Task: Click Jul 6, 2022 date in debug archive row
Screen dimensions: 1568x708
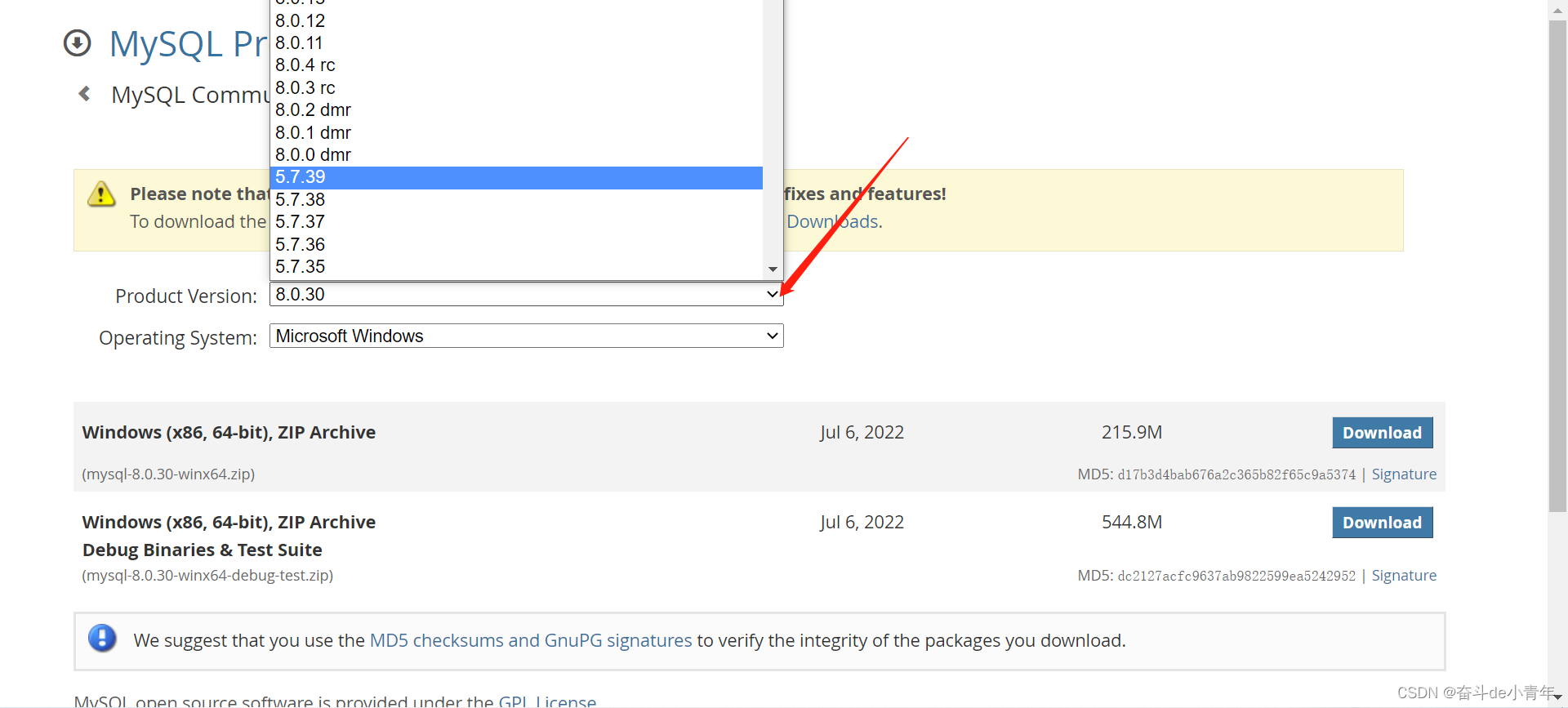Action: point(862,522)
